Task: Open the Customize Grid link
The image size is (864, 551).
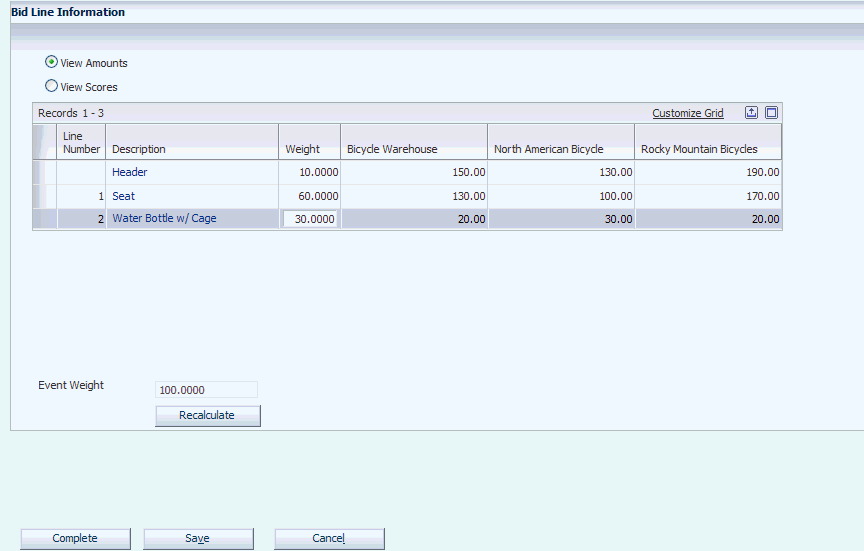Action: 688,113
